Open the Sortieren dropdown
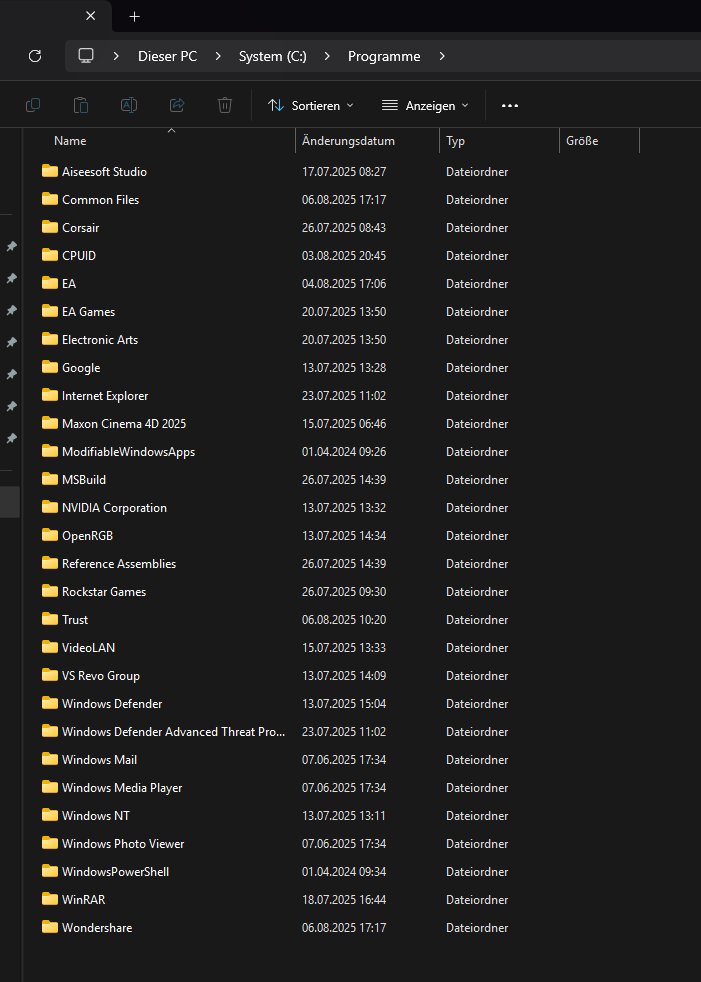This screenshot has height=982, width=701. coord(311,106)
